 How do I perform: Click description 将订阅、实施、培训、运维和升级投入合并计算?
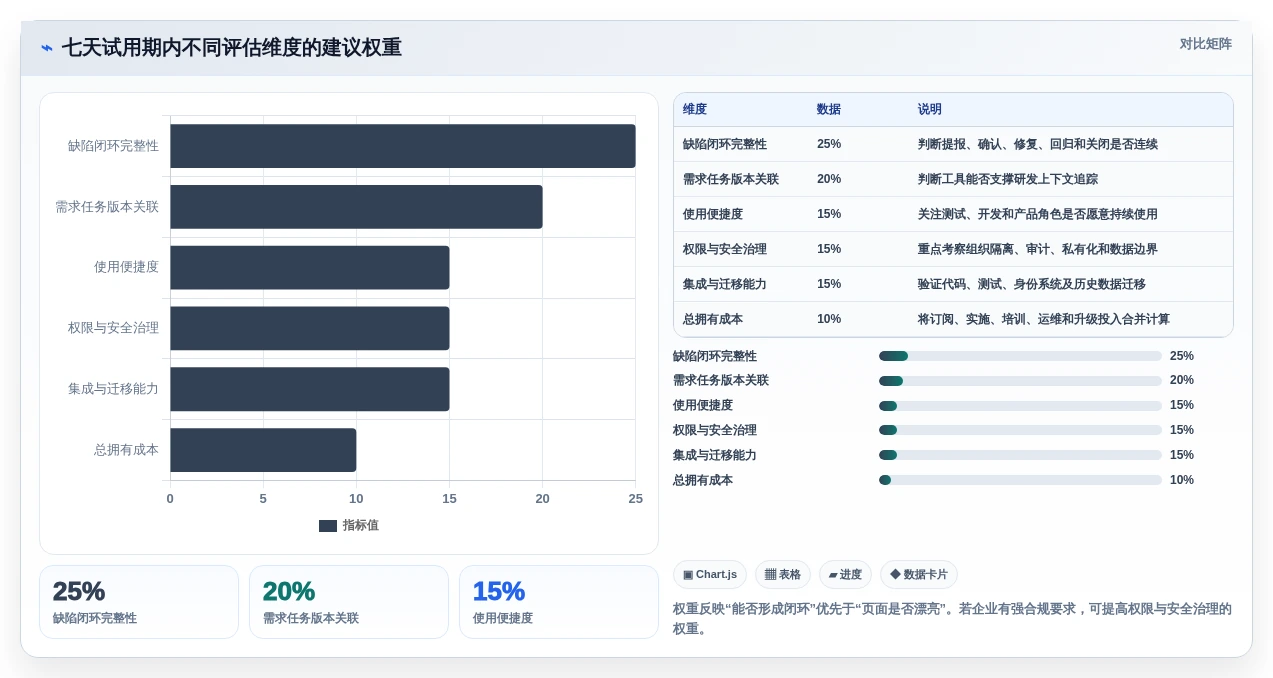(x=1044, y=319)
